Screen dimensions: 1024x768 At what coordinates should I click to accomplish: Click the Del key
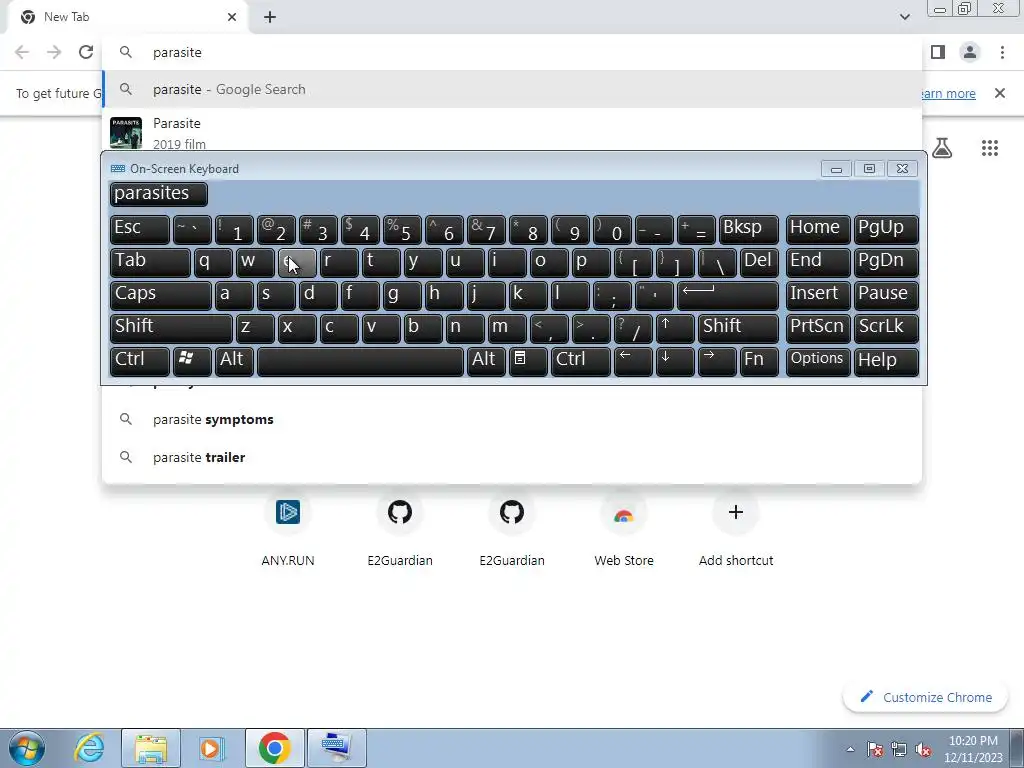point(759,263)
